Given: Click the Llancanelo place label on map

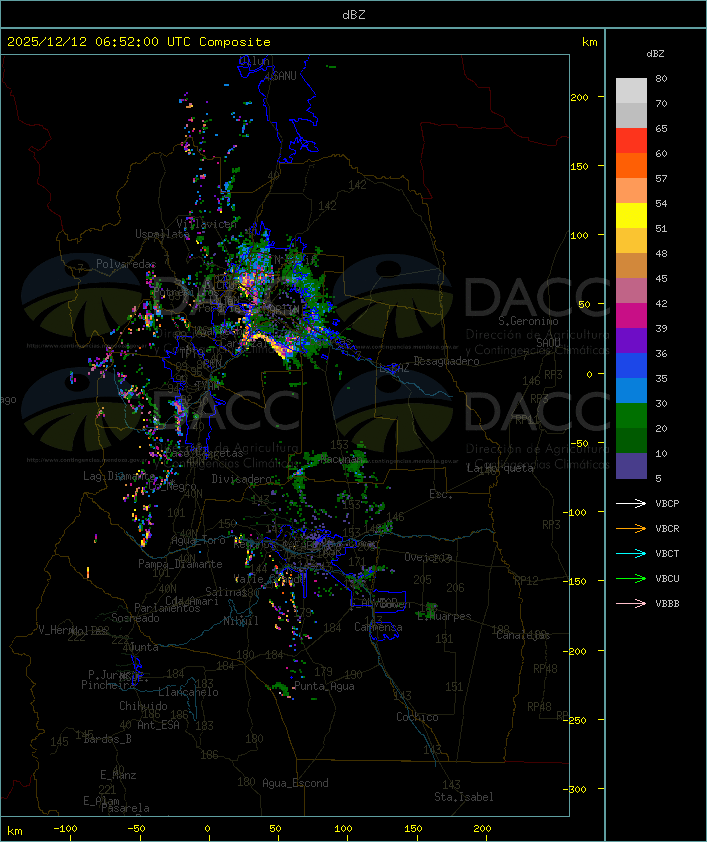Looking at the screenshot, I should [x=188, y=692].
